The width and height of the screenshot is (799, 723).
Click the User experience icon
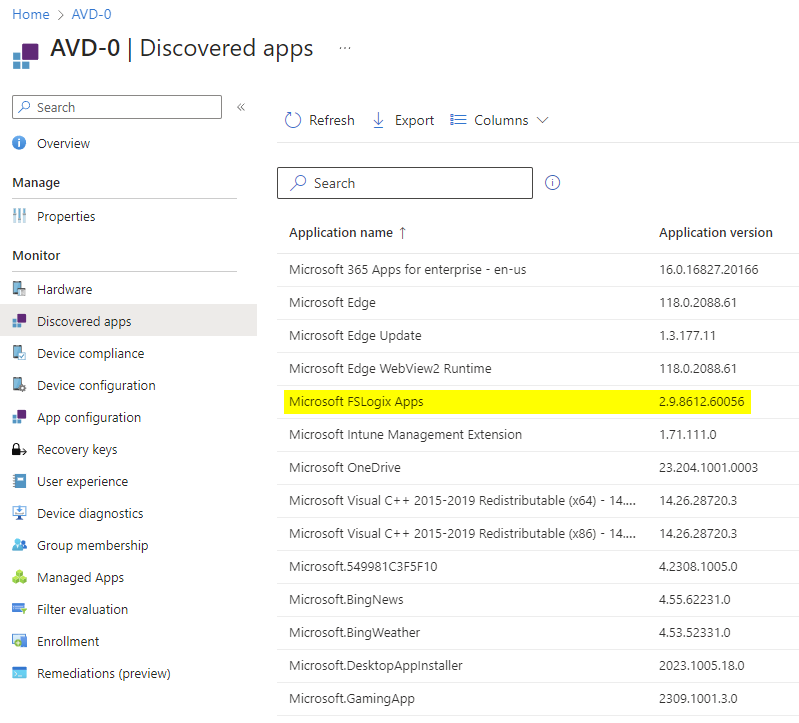tap(19, 481)
